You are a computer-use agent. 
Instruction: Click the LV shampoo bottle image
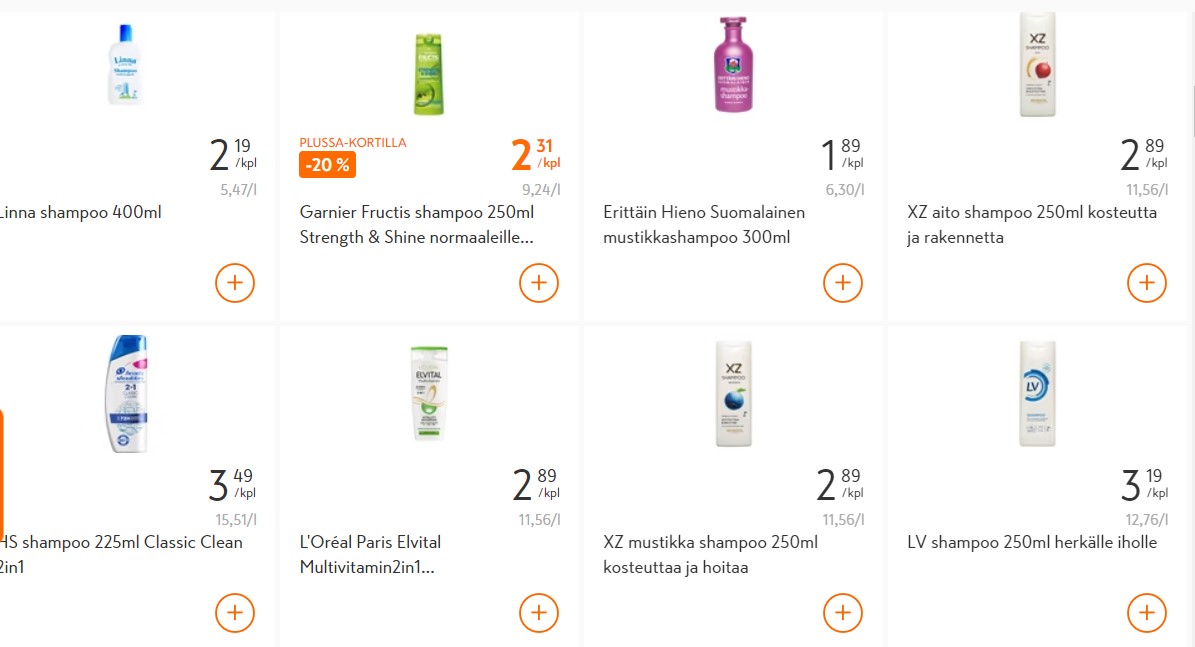pos(1037,394)
